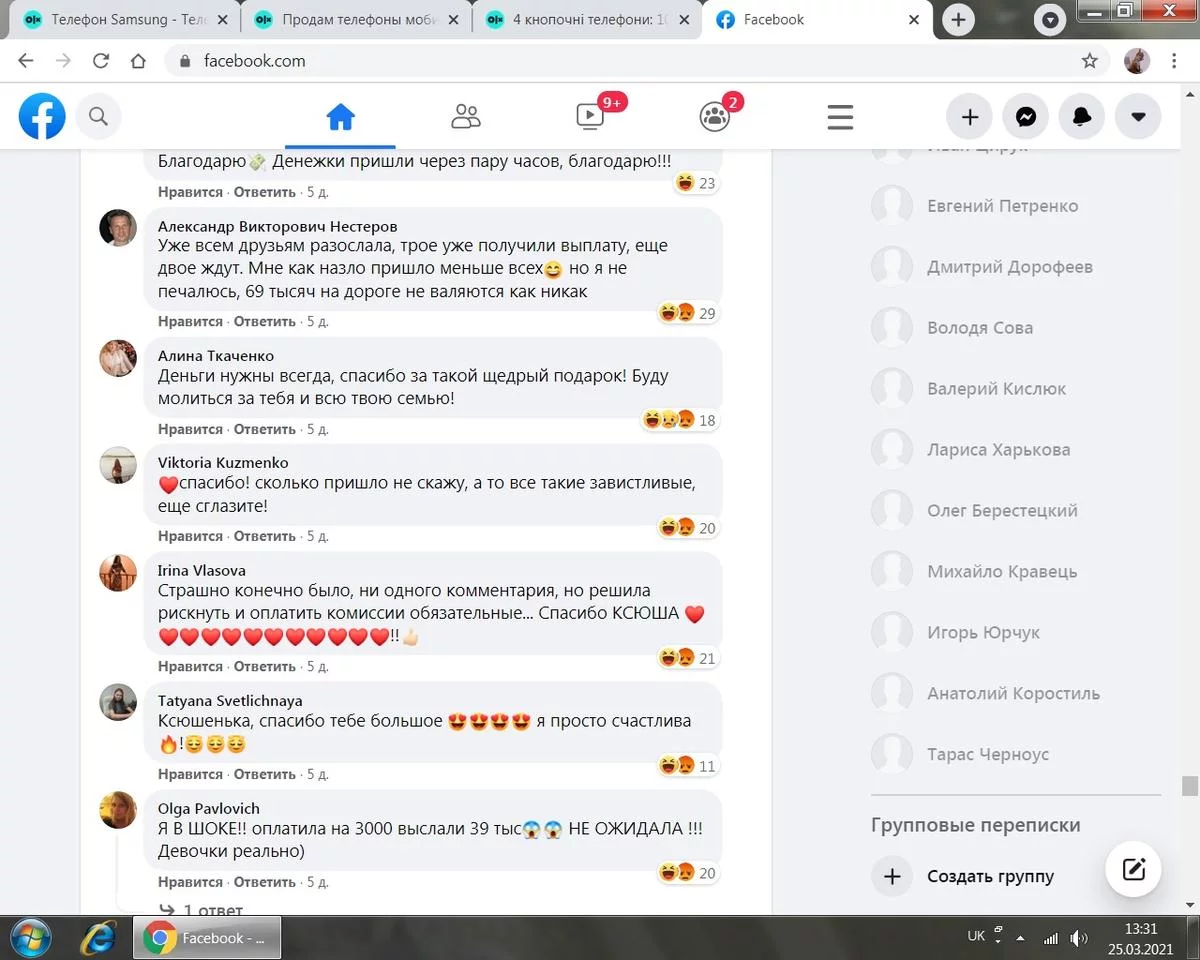Open Chrome tab search dropdown
The width and height of the screenshot is (1200, 960).
[1050, 20]
